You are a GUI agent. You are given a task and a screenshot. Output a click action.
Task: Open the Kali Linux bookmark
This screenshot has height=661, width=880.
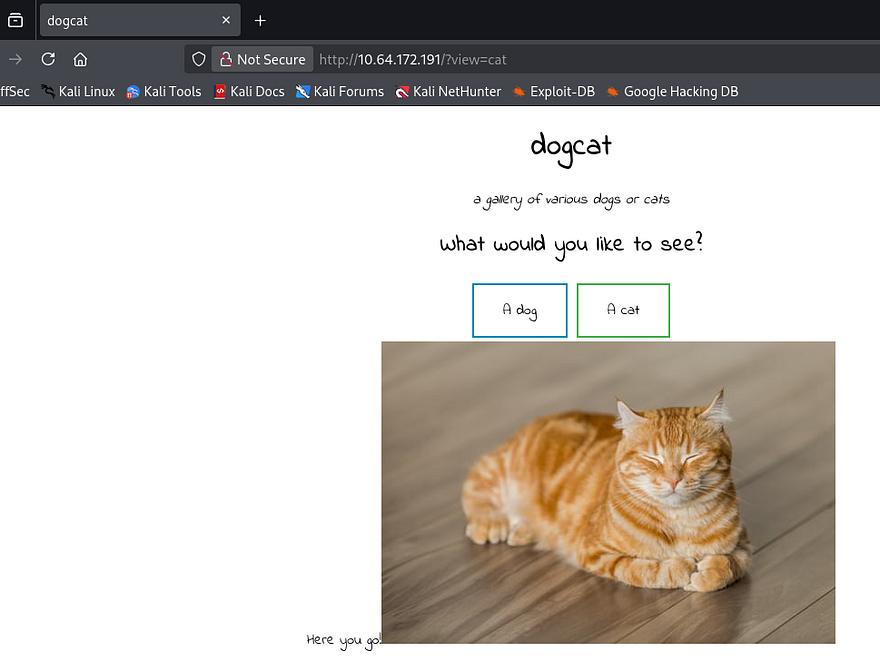click(x=78, y=91)
